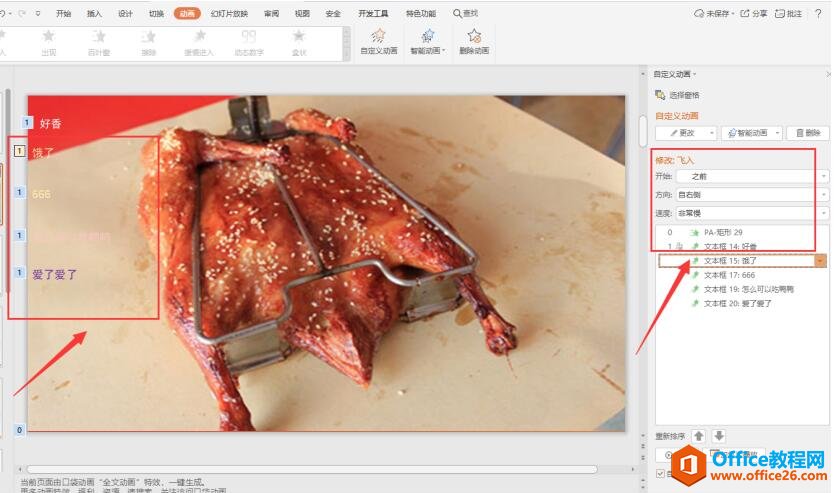
Task: Click the 删除 button in animation panel
Action: 808,133
